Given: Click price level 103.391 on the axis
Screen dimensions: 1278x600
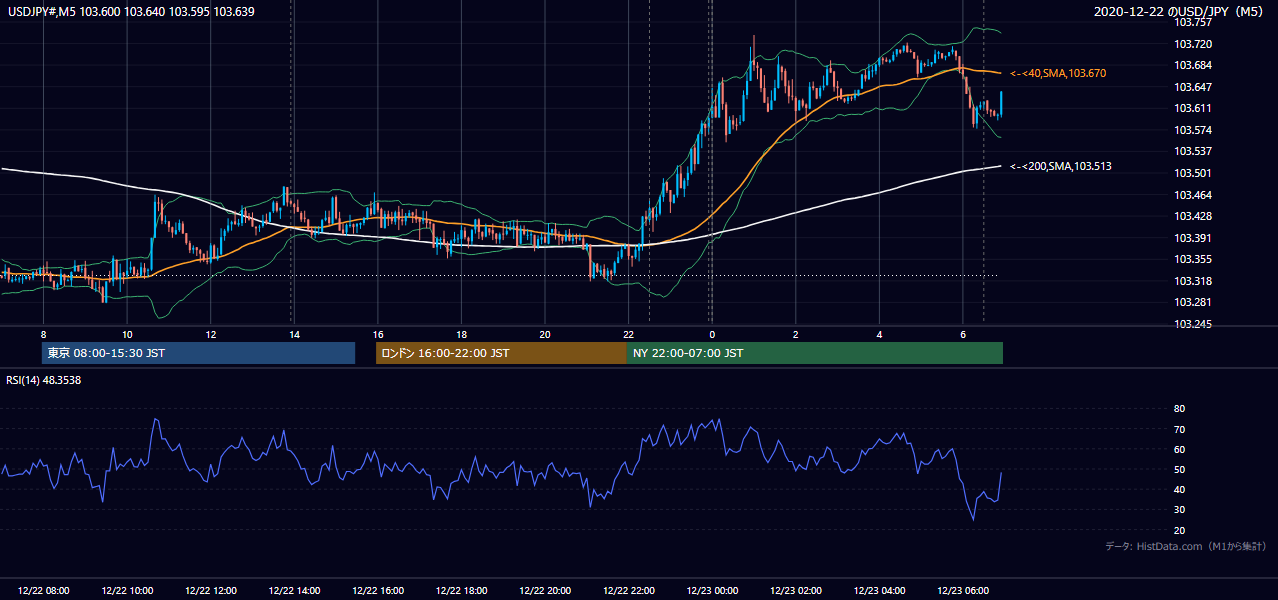Looking at the screenshot, I should 1192,238.
